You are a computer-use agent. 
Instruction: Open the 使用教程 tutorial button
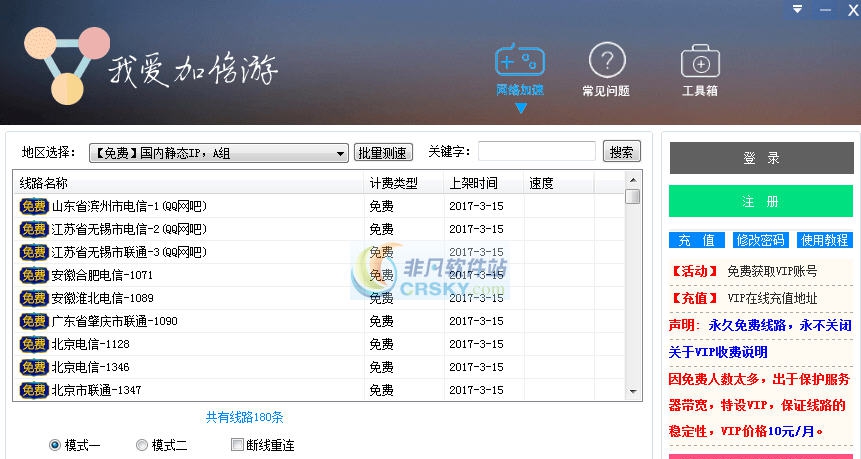pyautogui.click(x=824, y=240)
